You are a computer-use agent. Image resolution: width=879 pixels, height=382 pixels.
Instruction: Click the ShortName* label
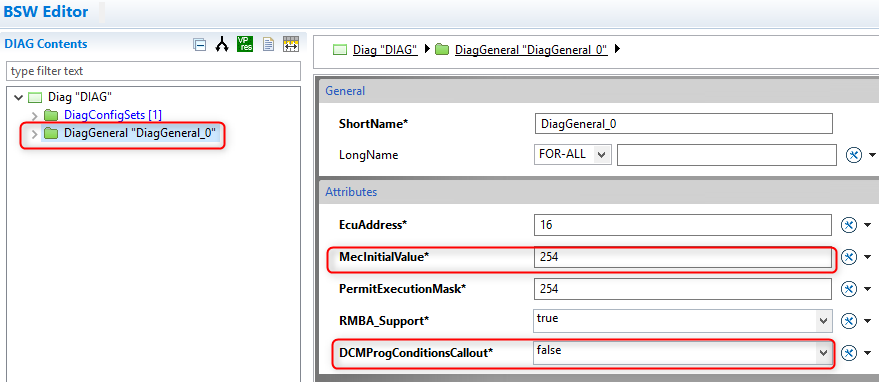click(x=373, y=124)
